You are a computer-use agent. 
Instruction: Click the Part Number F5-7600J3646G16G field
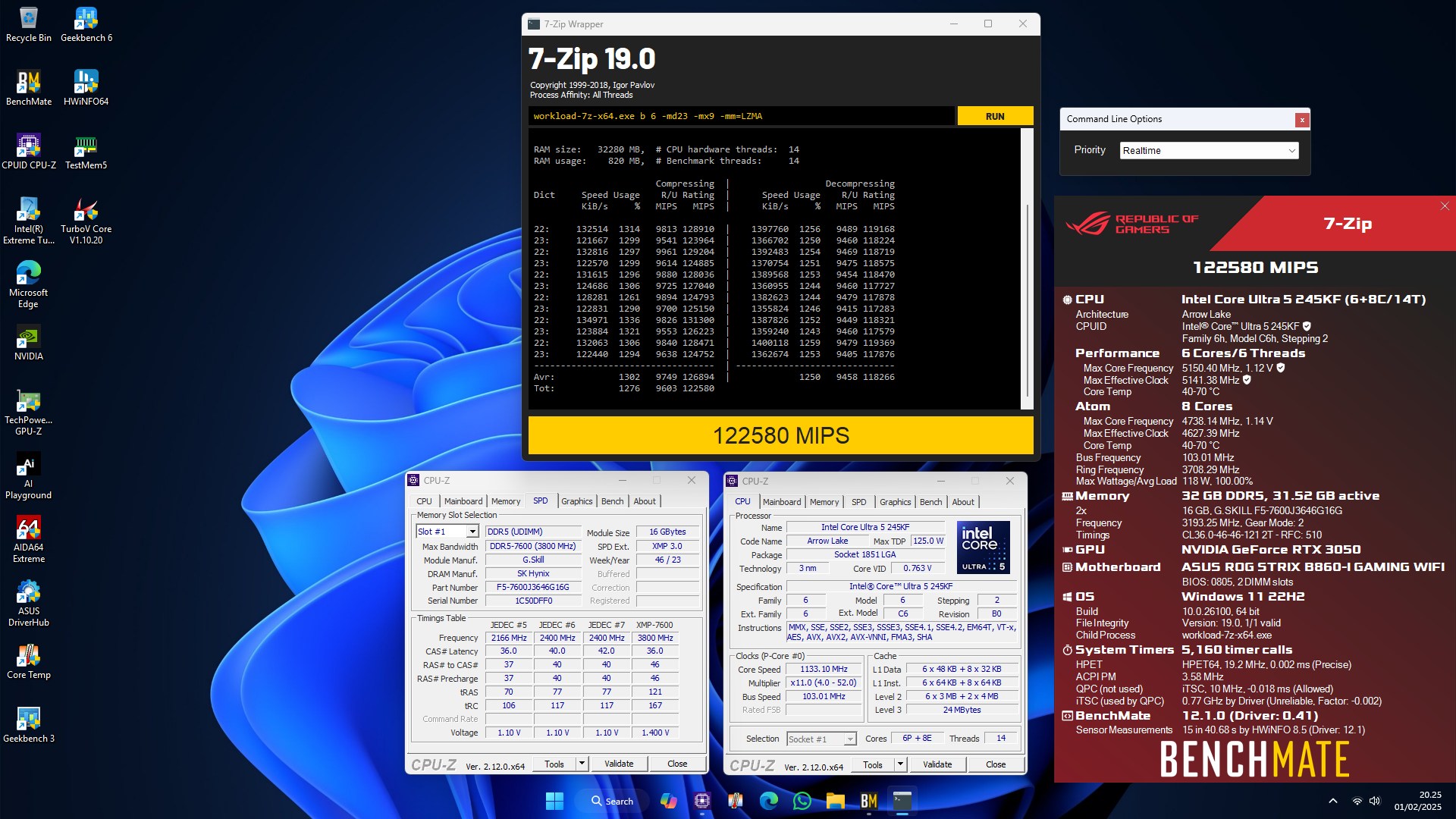pos(532,588)
